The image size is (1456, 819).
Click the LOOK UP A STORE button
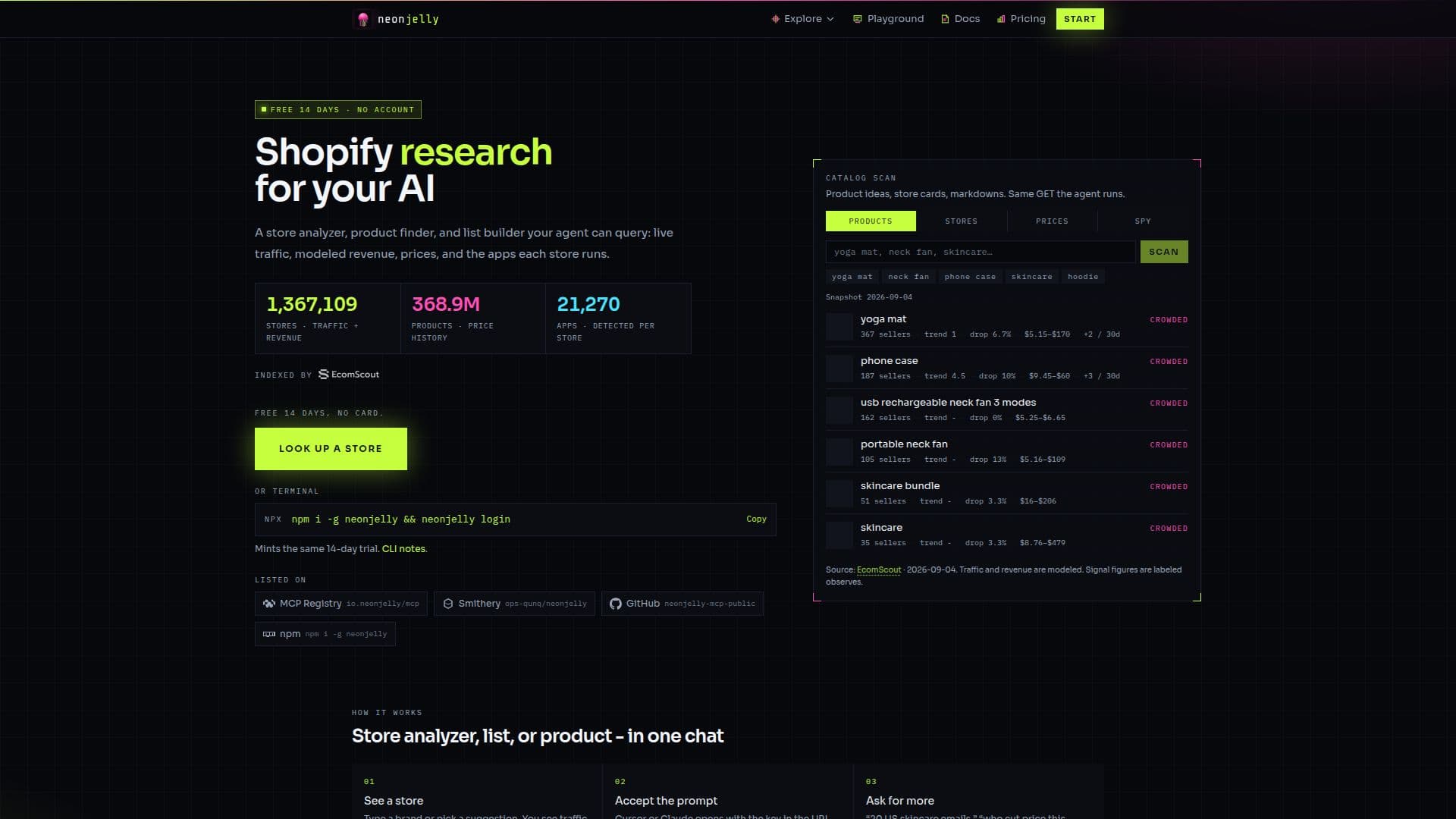tap(331, 449)
